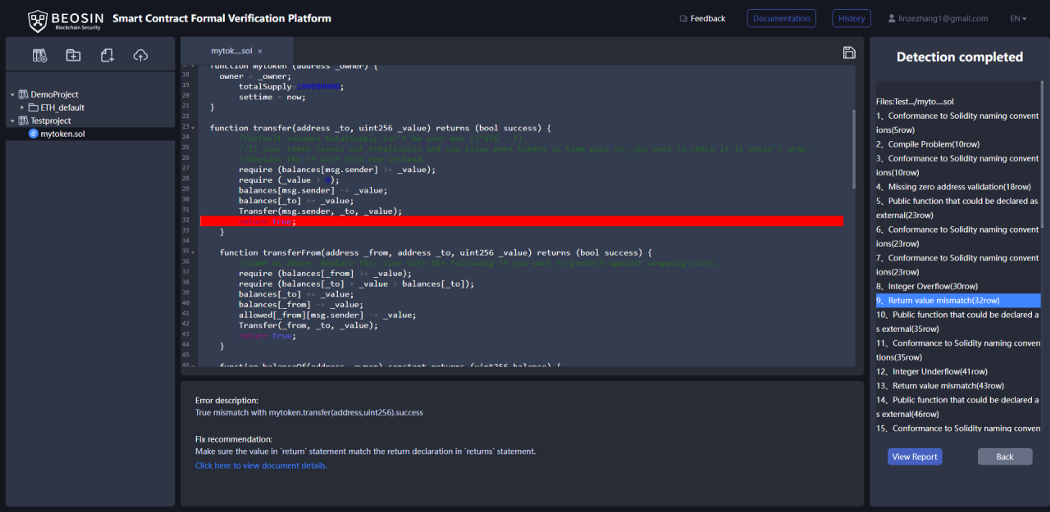Viewport: 1050px width, 512px height.
Task: Click the save floppy disk icon
Action: (848, 53)
